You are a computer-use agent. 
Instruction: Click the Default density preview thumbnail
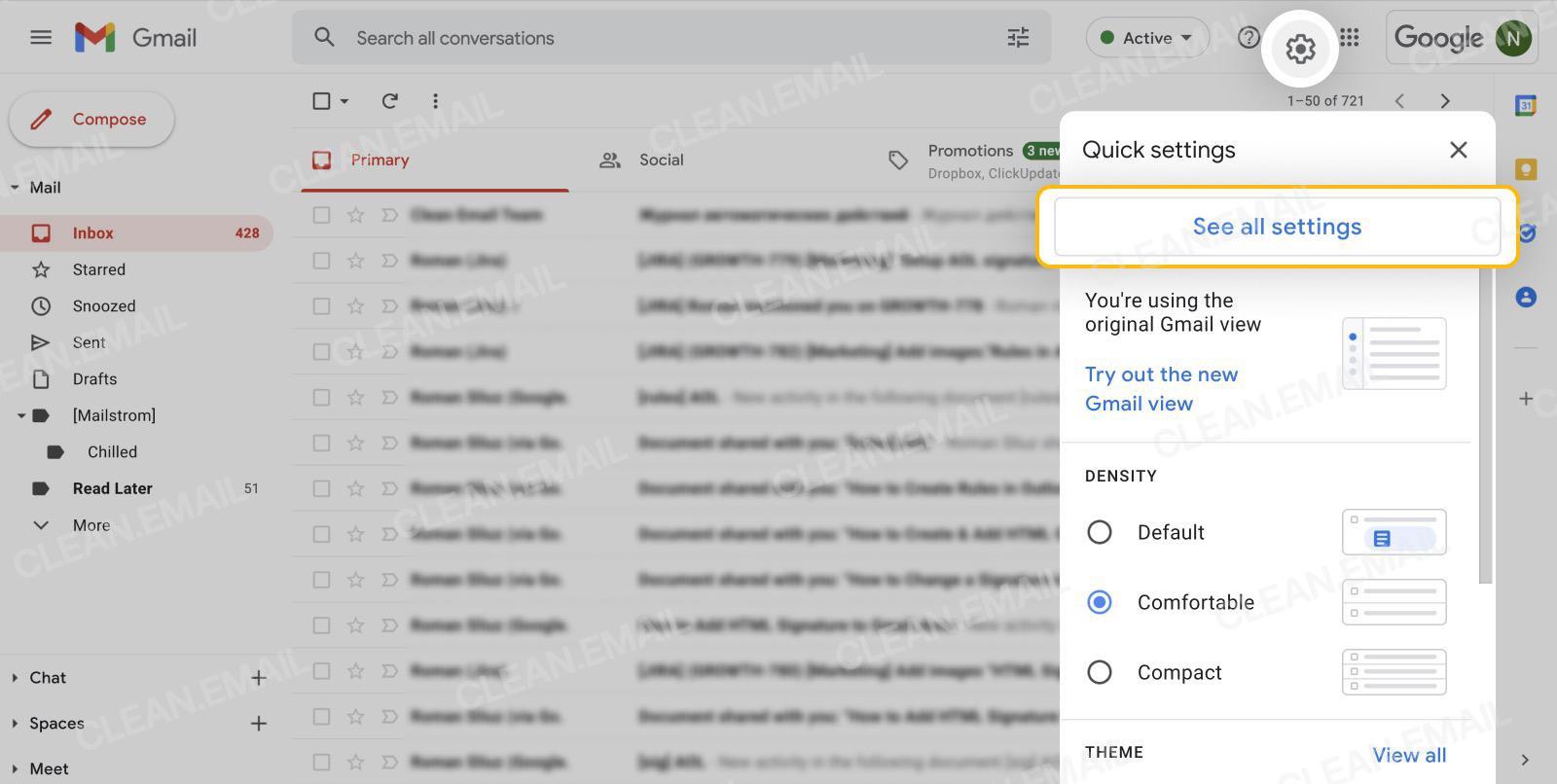click(x=1394, y=532)
